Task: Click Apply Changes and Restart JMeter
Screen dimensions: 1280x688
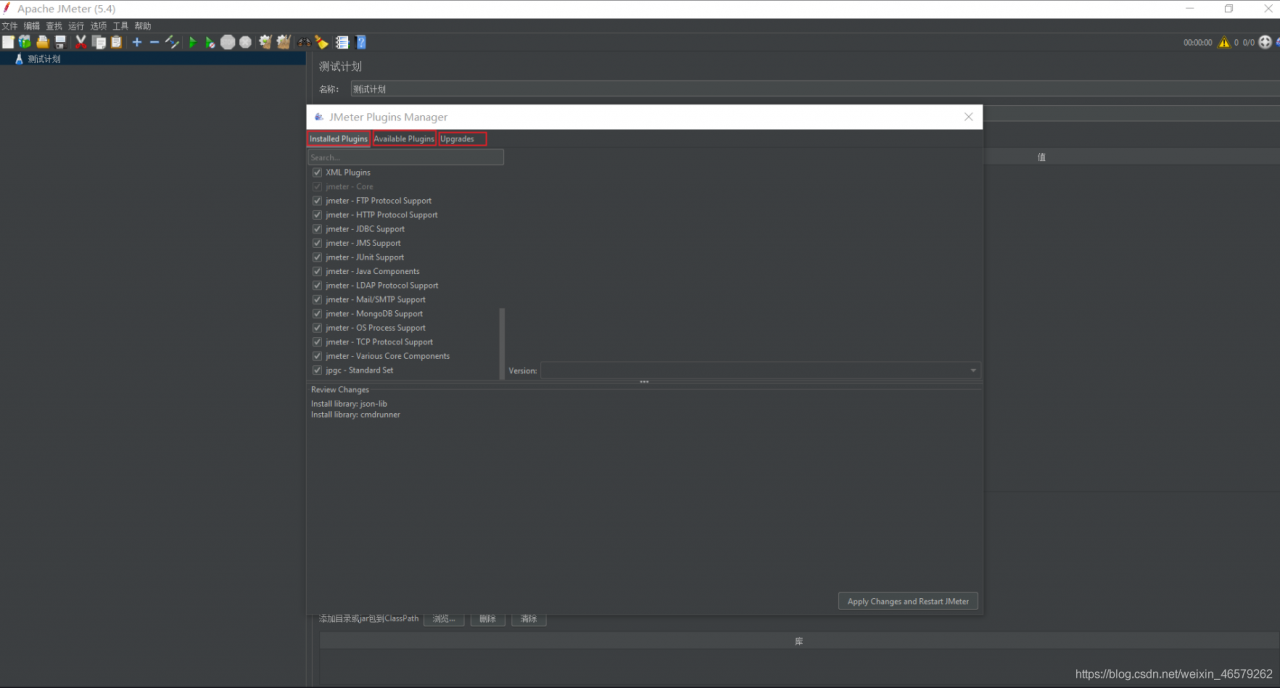Action: 908,601
